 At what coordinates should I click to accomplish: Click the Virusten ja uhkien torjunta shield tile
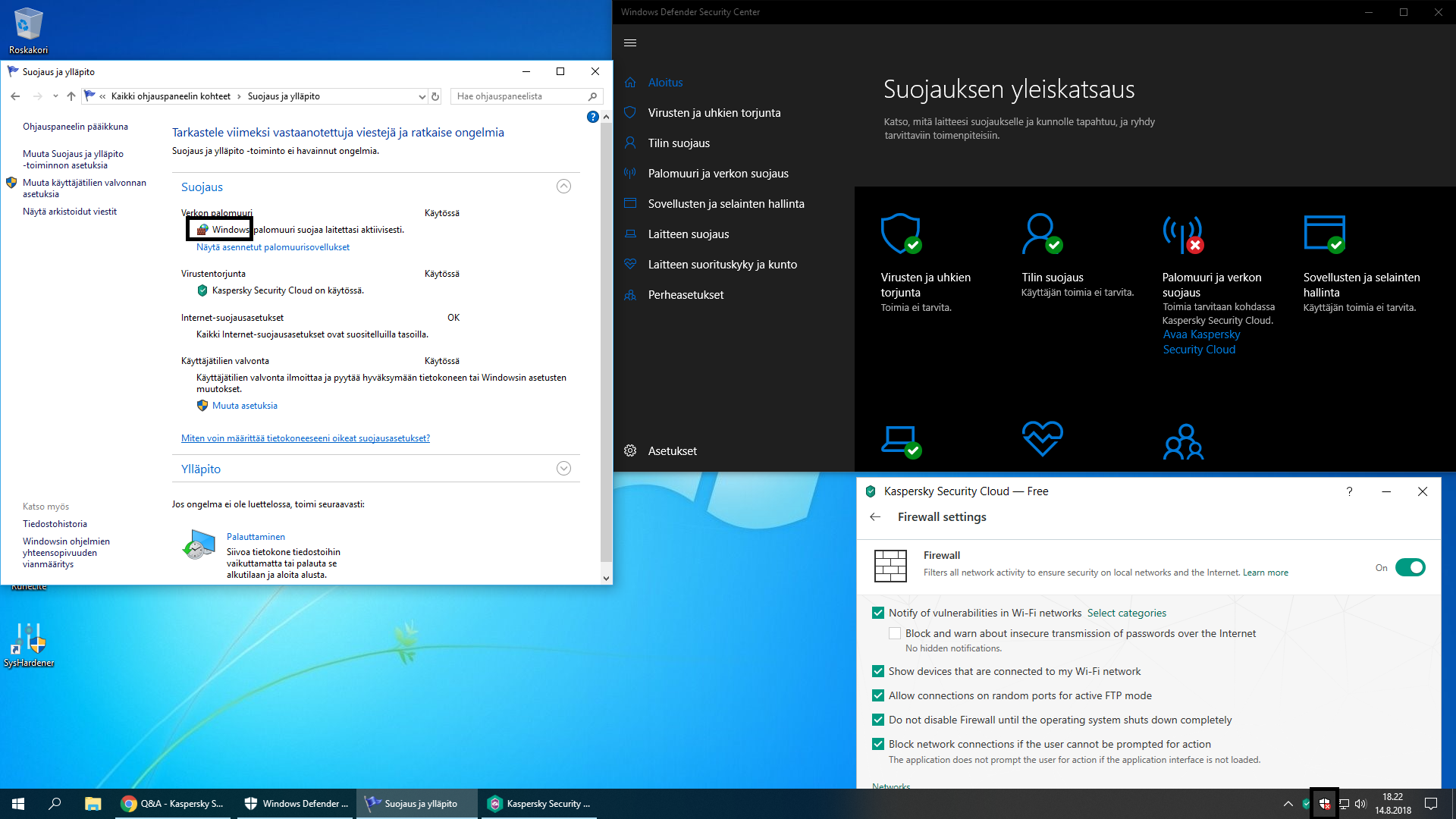(x=901, y=234)
